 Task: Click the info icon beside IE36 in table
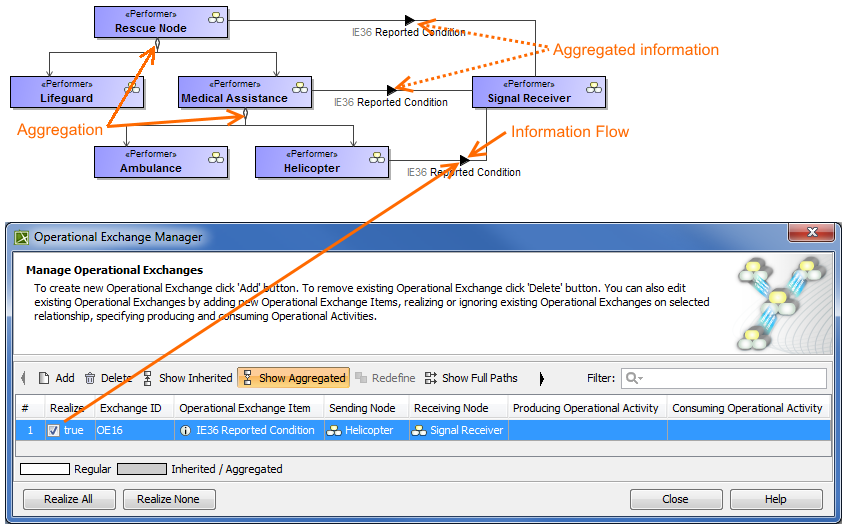click(185, 431)
